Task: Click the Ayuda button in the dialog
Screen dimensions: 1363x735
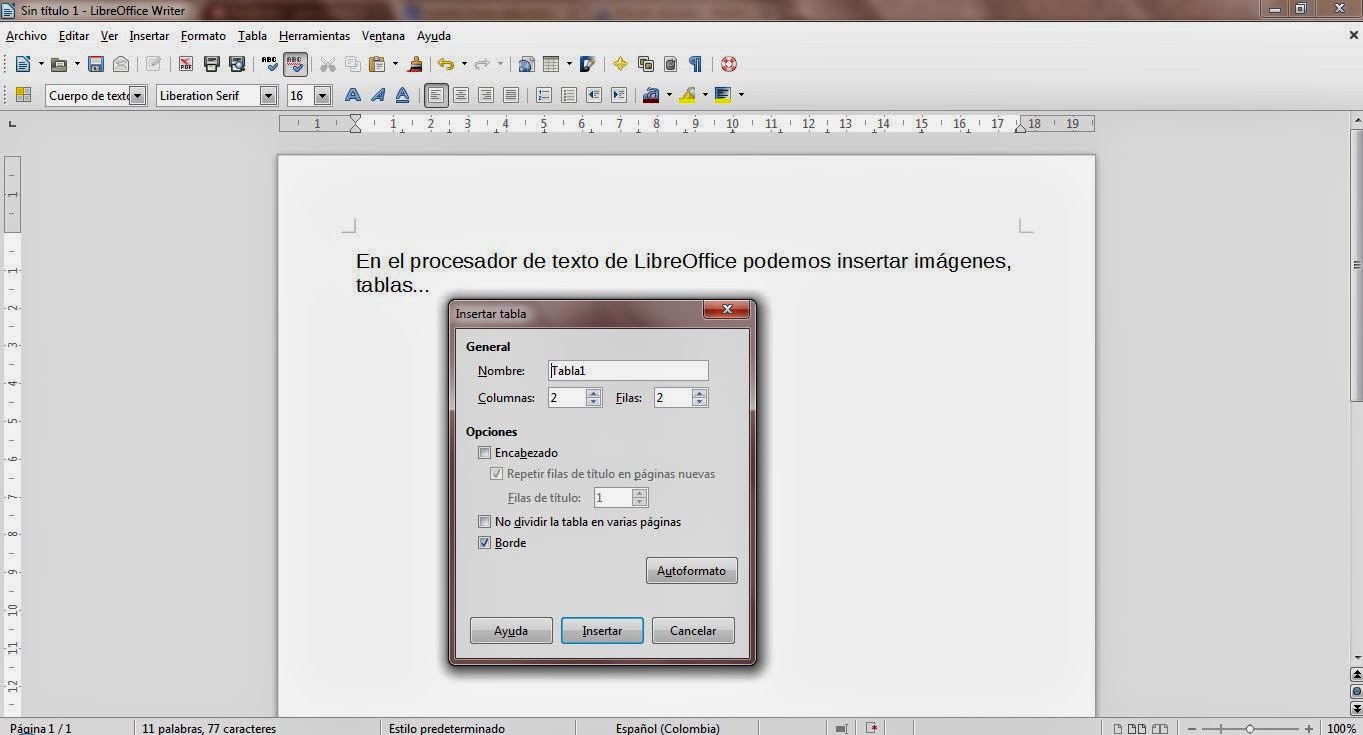Action: click(x=511, y=631)
